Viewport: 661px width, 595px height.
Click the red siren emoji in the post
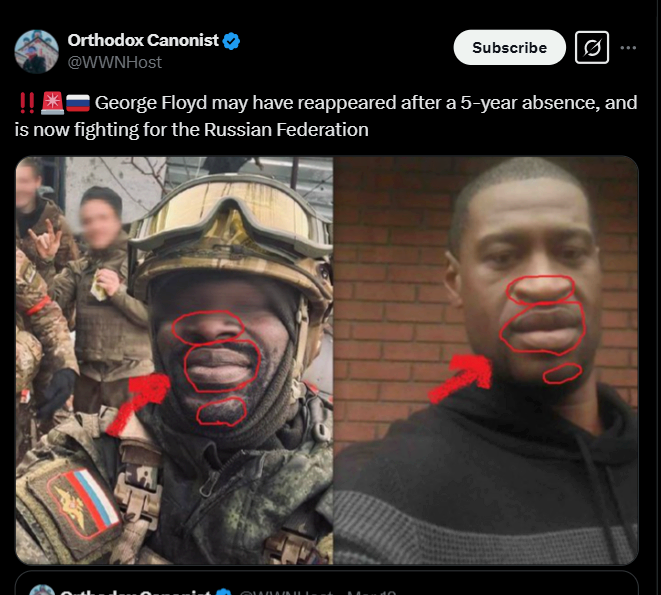[x=52, y=103]
